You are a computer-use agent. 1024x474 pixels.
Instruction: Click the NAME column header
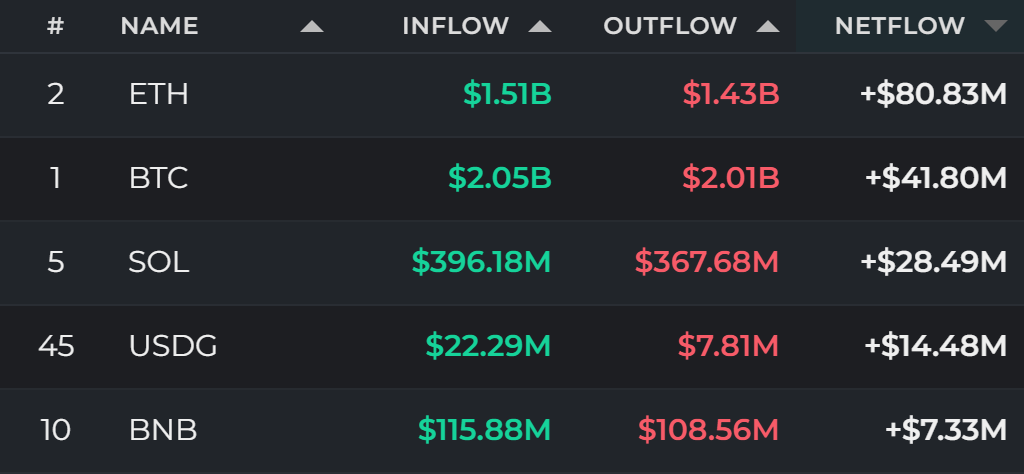point(159,26)
